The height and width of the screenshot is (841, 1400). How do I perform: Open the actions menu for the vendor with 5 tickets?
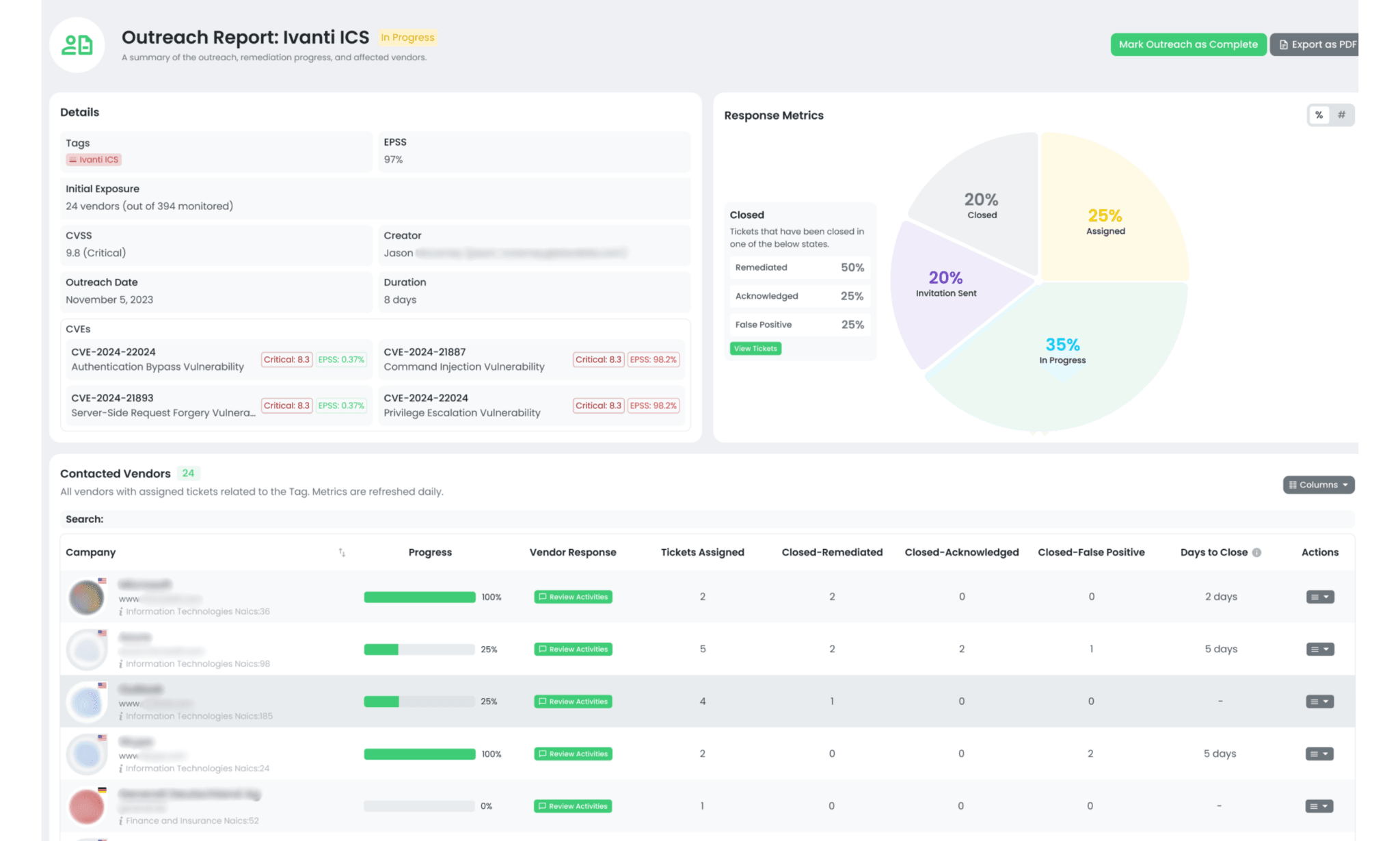pyautogui.click(x=1319, y=649)
